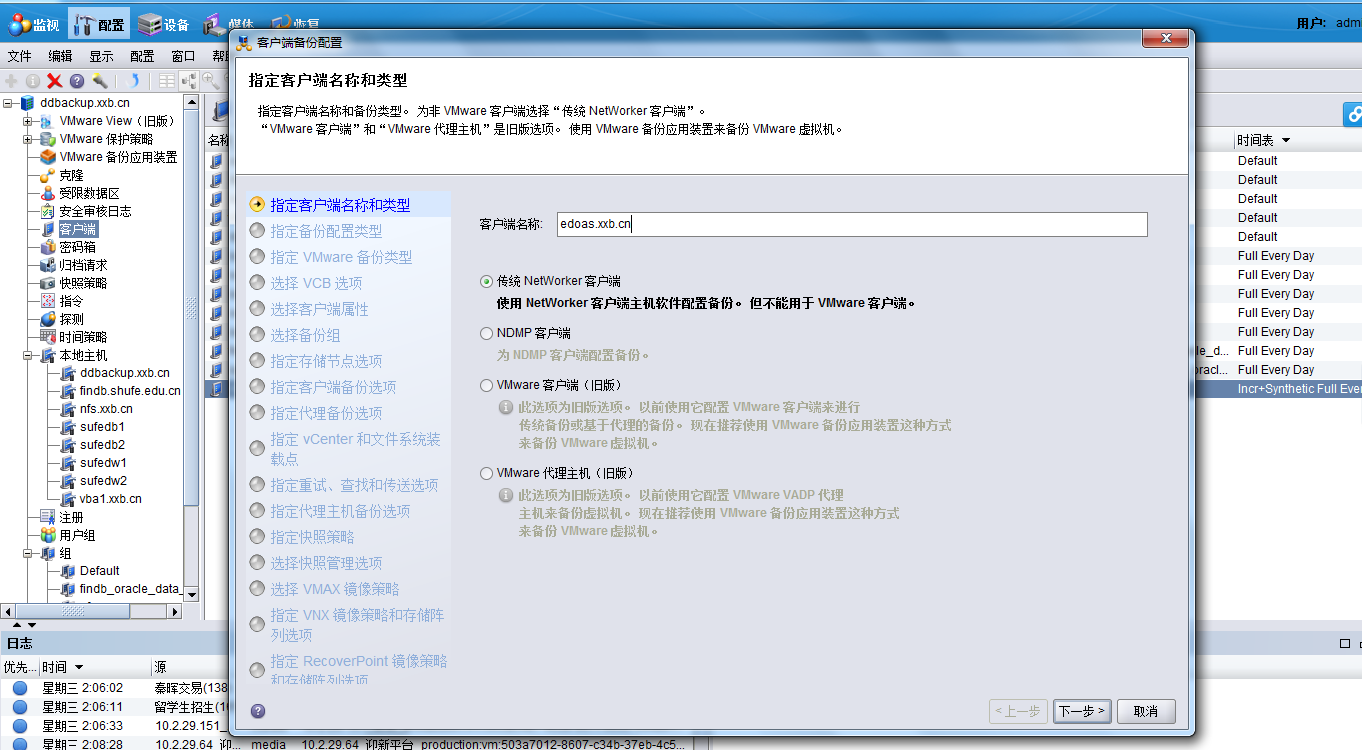The height and width of the screenshot is (750, 1362).
Task: Close the 客户端备份配置 dialog
Action: (1167, 39)
